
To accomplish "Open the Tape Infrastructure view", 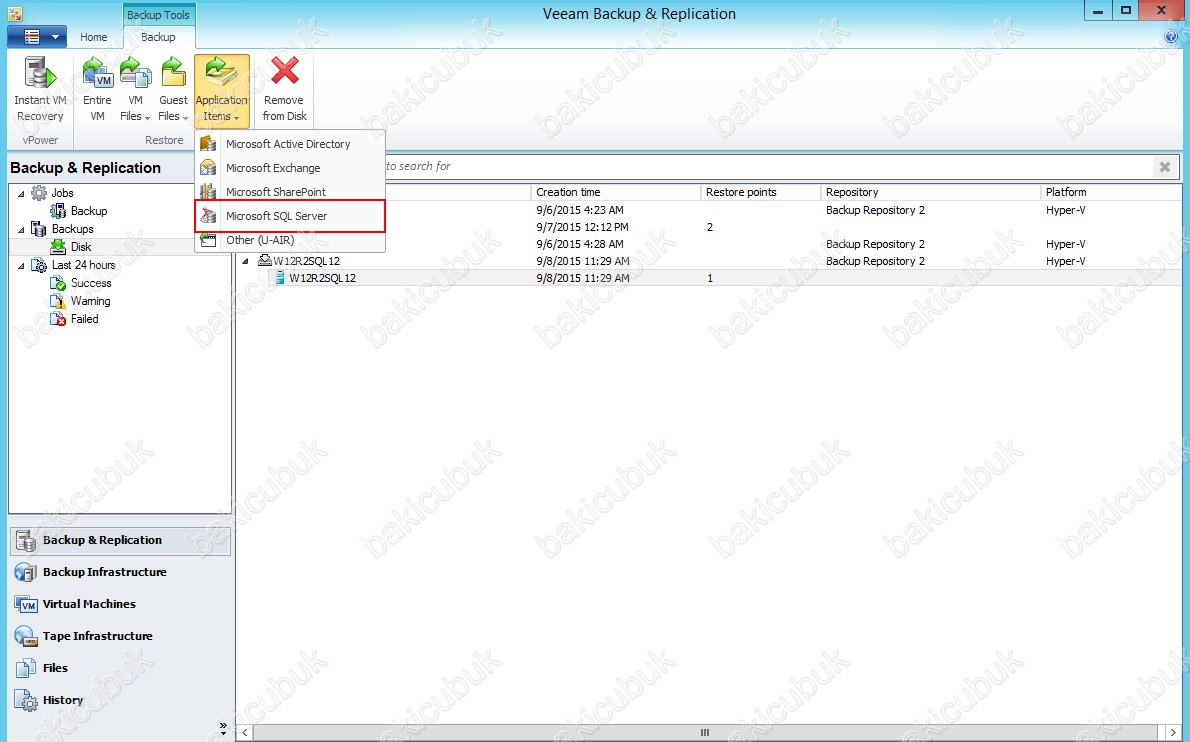I will 120,636.
